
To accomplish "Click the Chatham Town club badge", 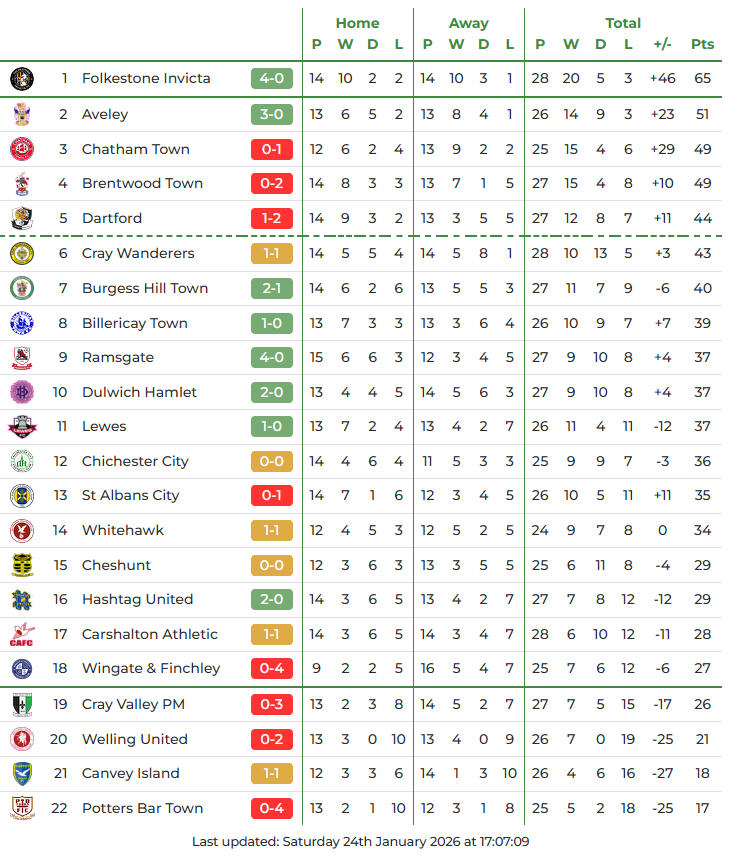I will (x=22, y=149).
